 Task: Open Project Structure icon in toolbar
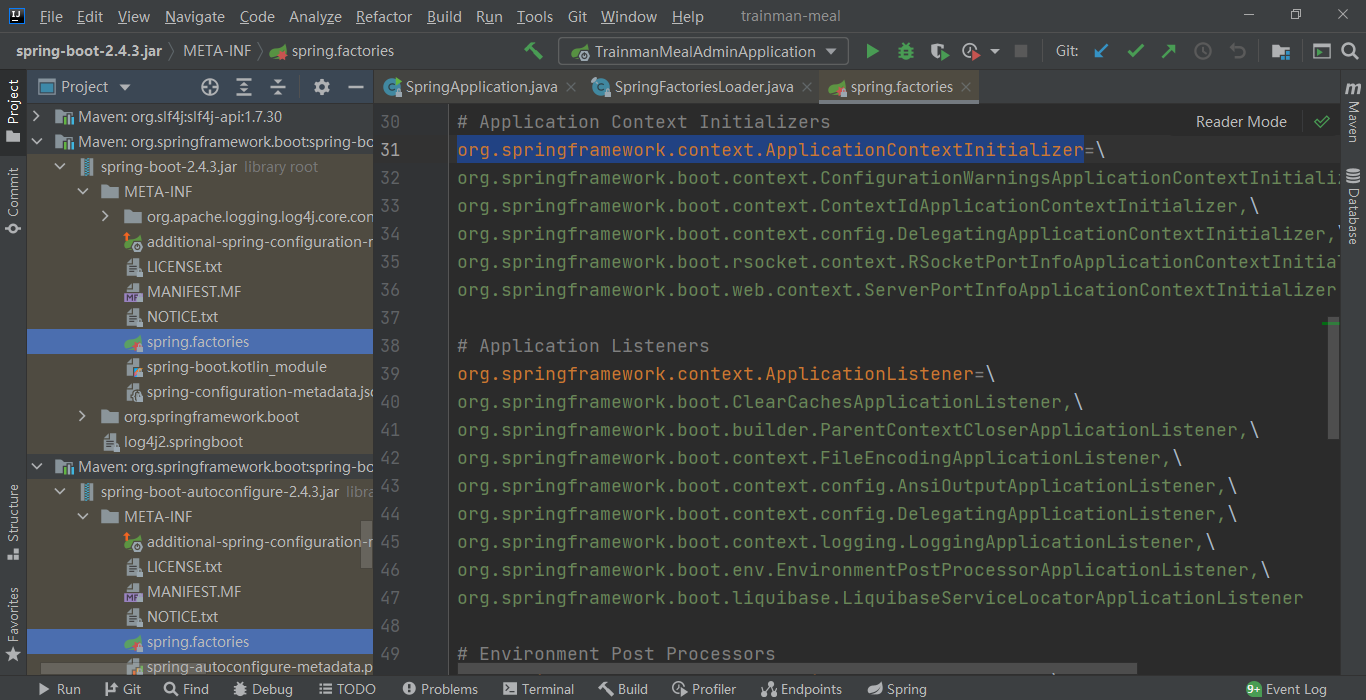click(x=1280, y=51)
